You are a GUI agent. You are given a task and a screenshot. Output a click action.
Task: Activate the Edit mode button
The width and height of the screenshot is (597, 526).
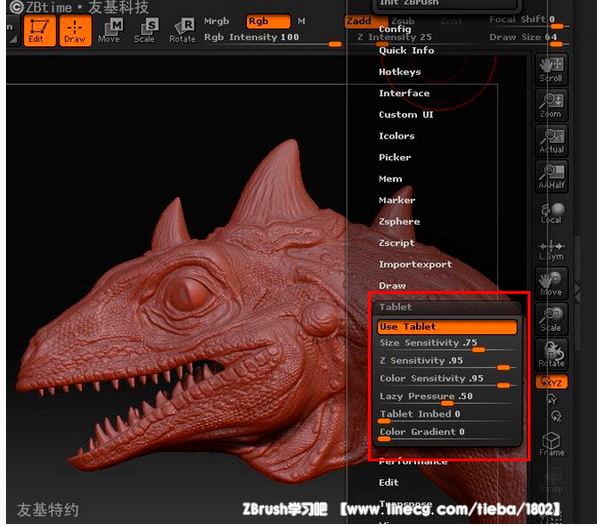pyautogui.click(x=40, y=31)
